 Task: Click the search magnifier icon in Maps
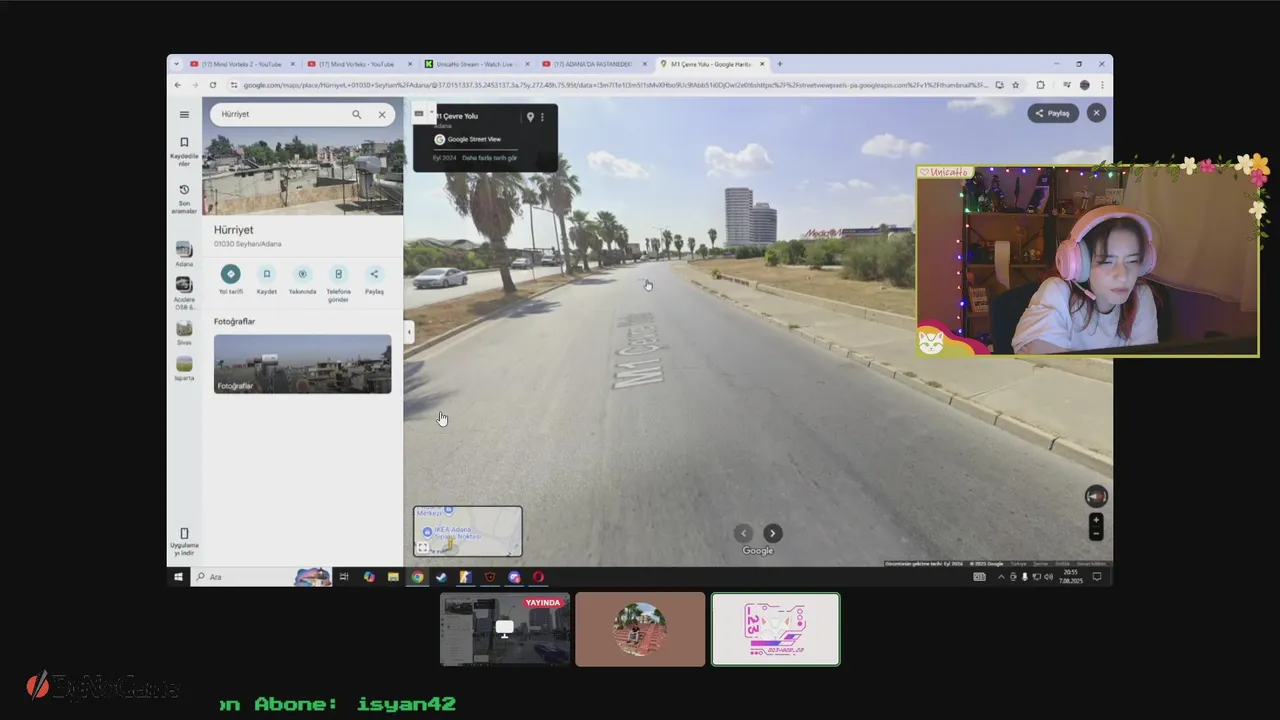point(356,115)
